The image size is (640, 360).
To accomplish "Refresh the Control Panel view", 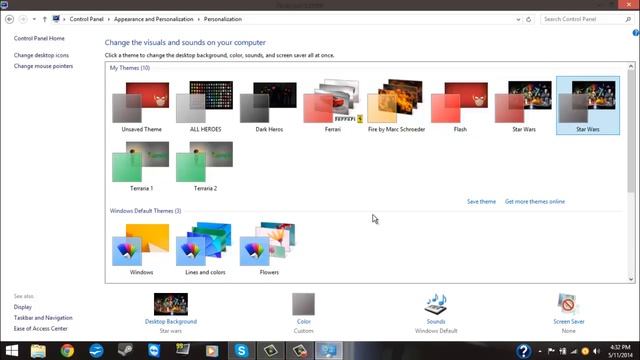I will [529, 19].
